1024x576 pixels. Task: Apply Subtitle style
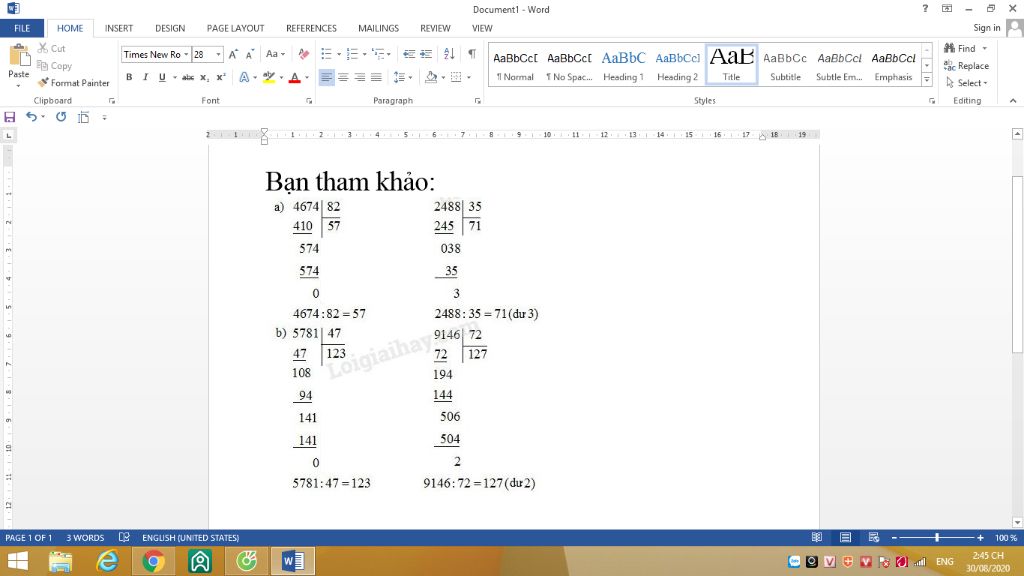785,65
